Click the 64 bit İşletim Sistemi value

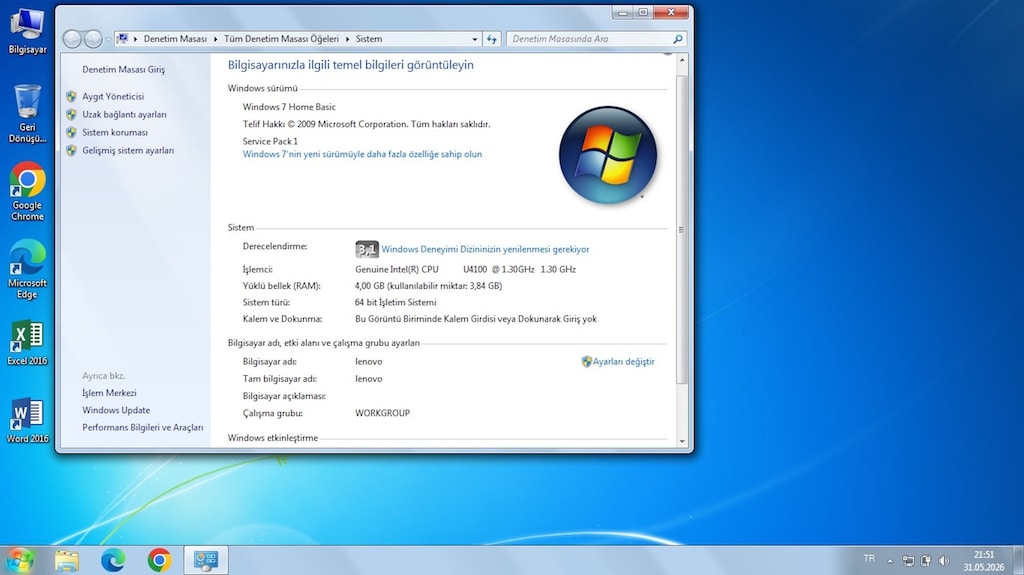coord(396,303)
